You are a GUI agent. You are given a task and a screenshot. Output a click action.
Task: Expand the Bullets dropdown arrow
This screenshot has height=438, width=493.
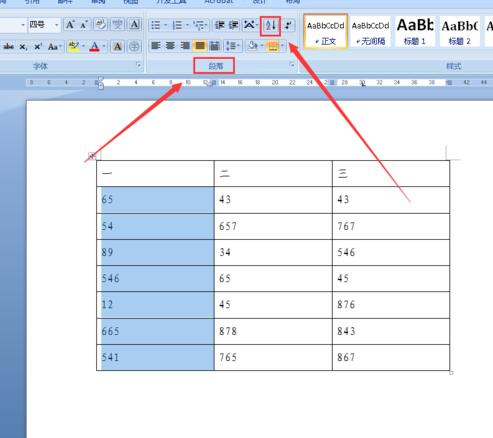(x=165, y=25)
